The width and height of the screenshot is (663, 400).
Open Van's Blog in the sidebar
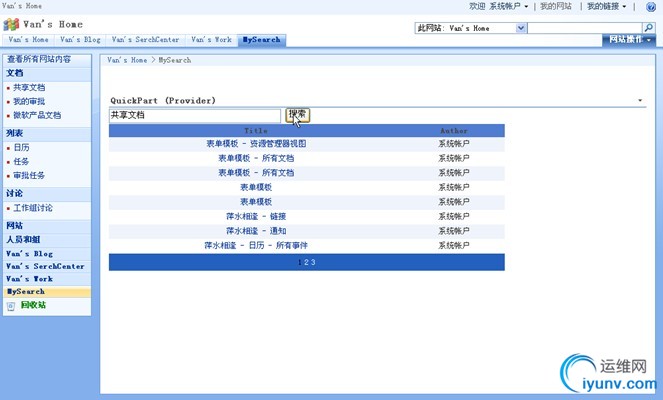point(30,254)
